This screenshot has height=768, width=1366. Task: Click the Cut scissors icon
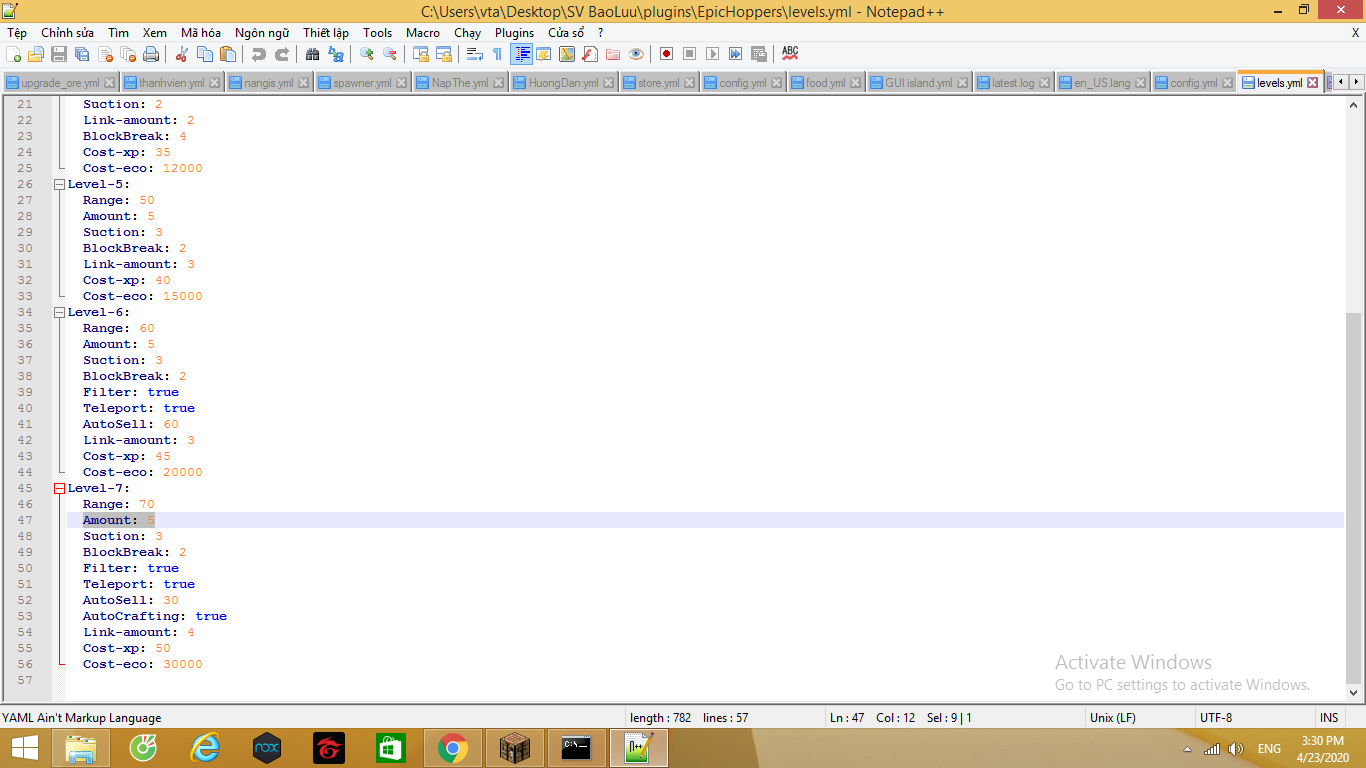coord(182,54)
